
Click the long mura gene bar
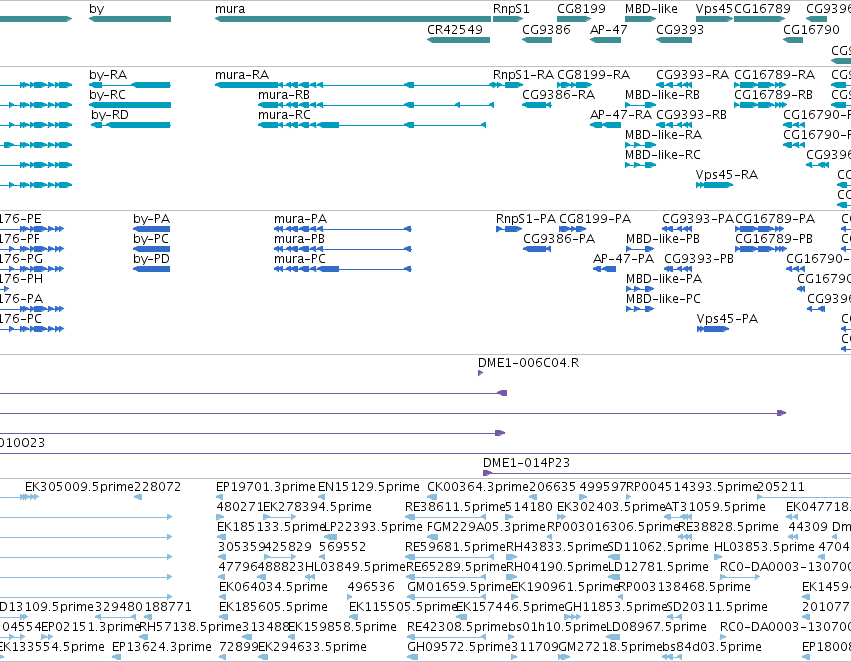click(353, 19)
